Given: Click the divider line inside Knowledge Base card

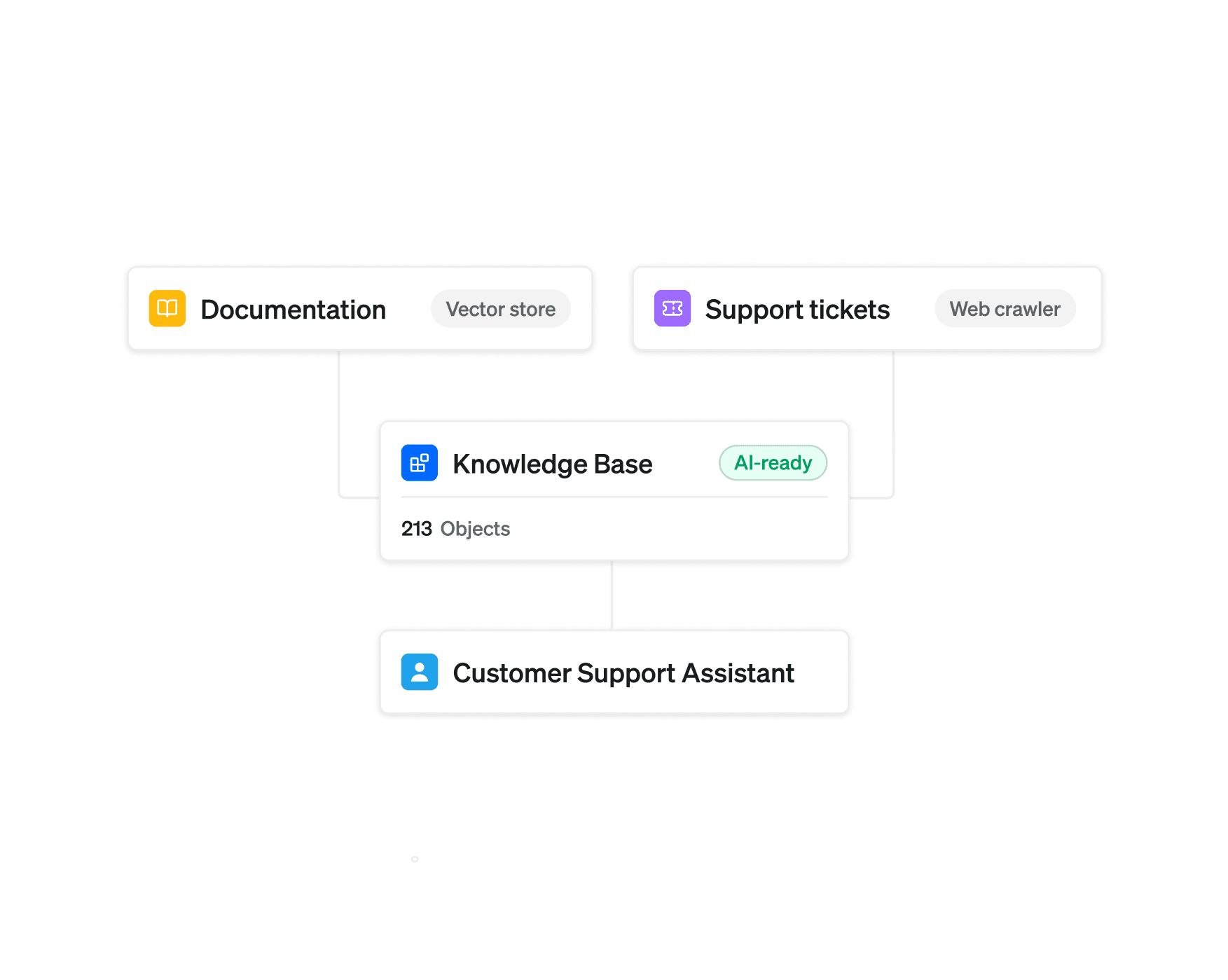Looking at the screenshot, I should 614,497.
